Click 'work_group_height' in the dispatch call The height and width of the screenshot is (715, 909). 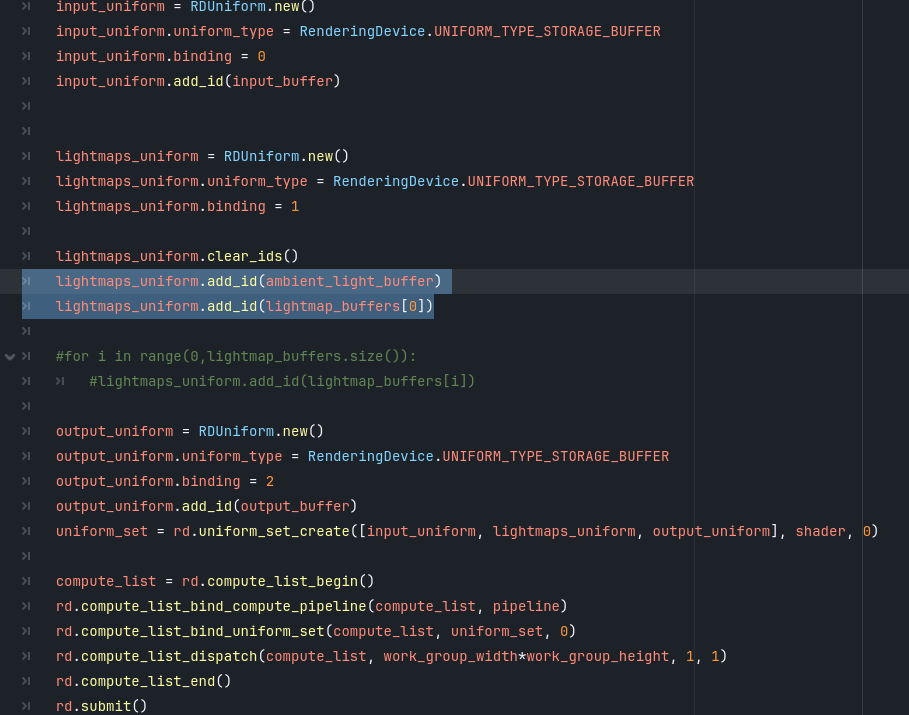coord(597,656)
